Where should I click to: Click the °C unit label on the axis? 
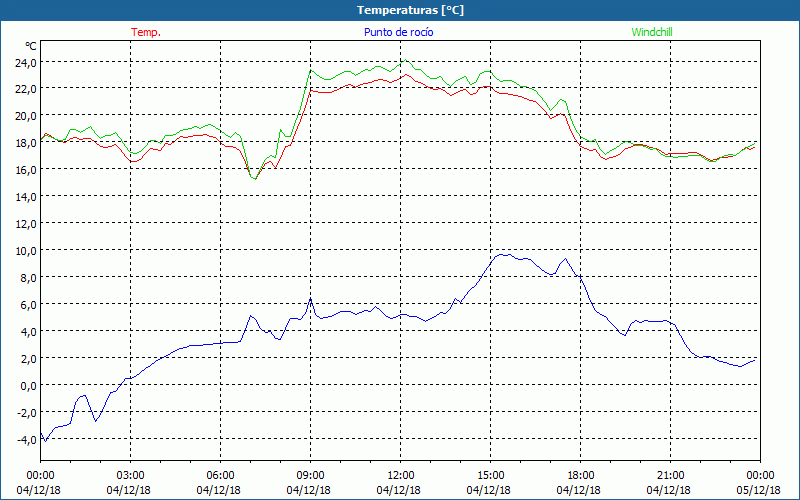pyautogui.click(x=31, y=46)
